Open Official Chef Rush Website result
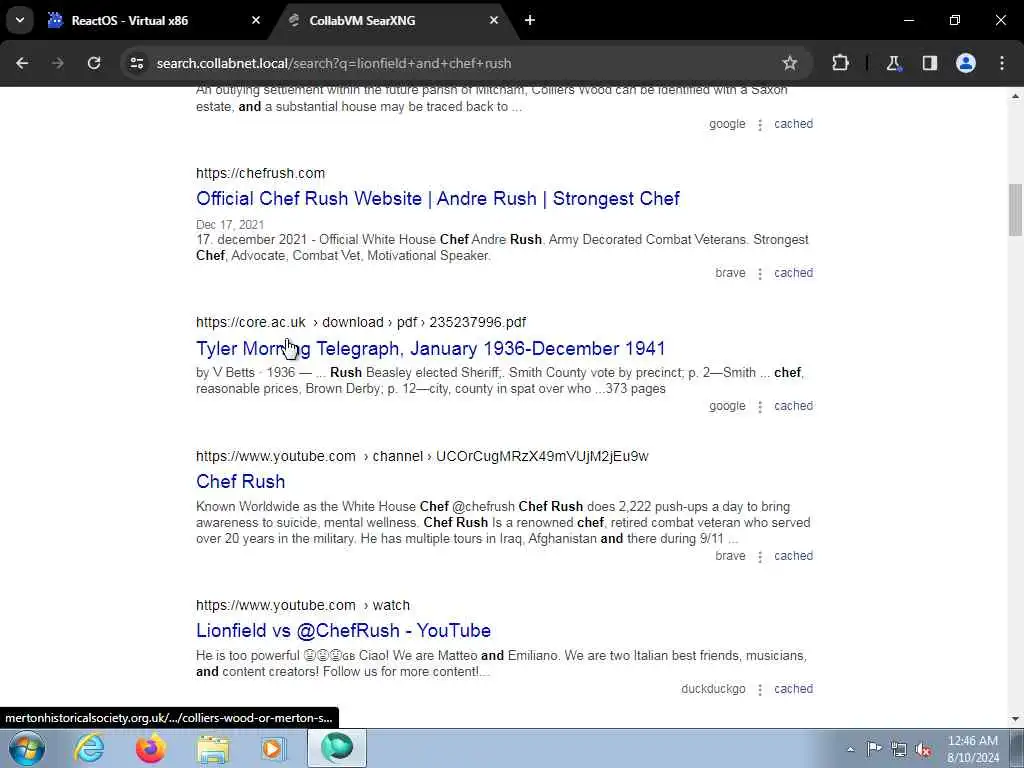1024x768 pixels. [x=438, y=199]
